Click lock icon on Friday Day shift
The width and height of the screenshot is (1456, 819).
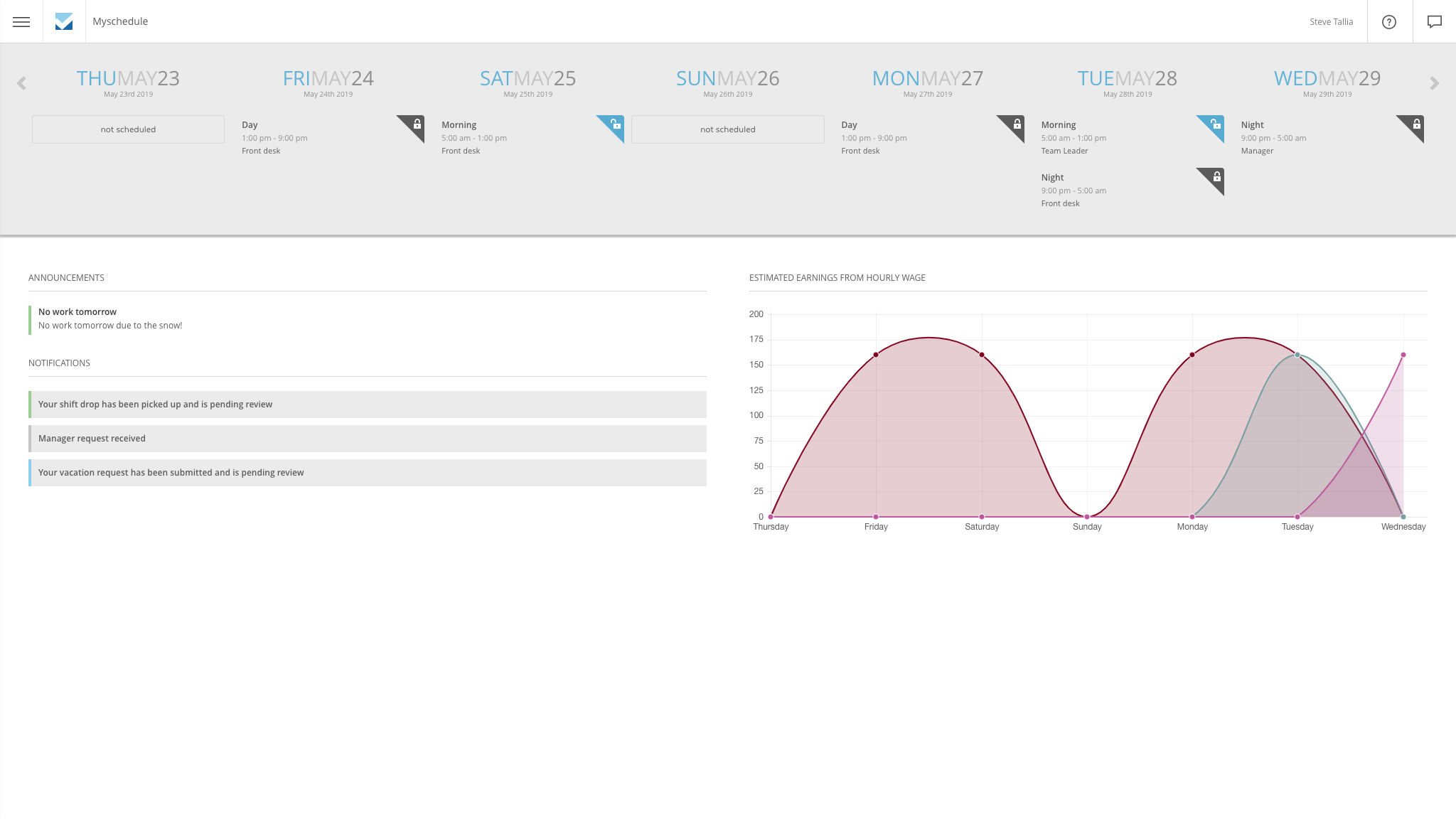tap(417, 124)
